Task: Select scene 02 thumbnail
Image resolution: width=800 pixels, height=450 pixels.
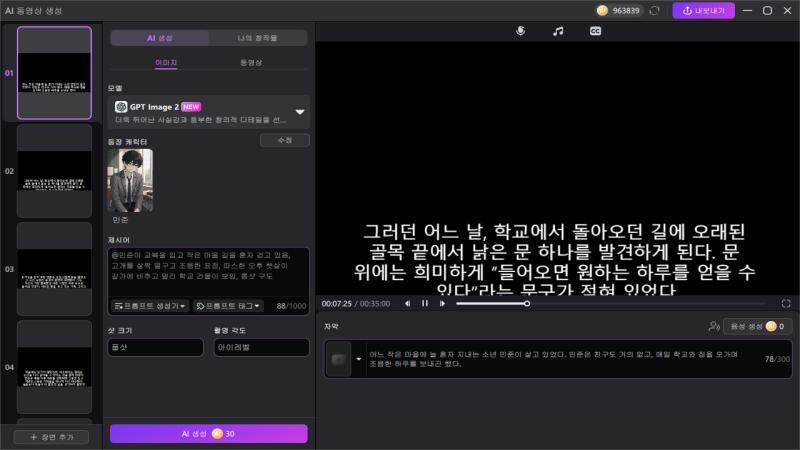Action: [x=55, y=171]
